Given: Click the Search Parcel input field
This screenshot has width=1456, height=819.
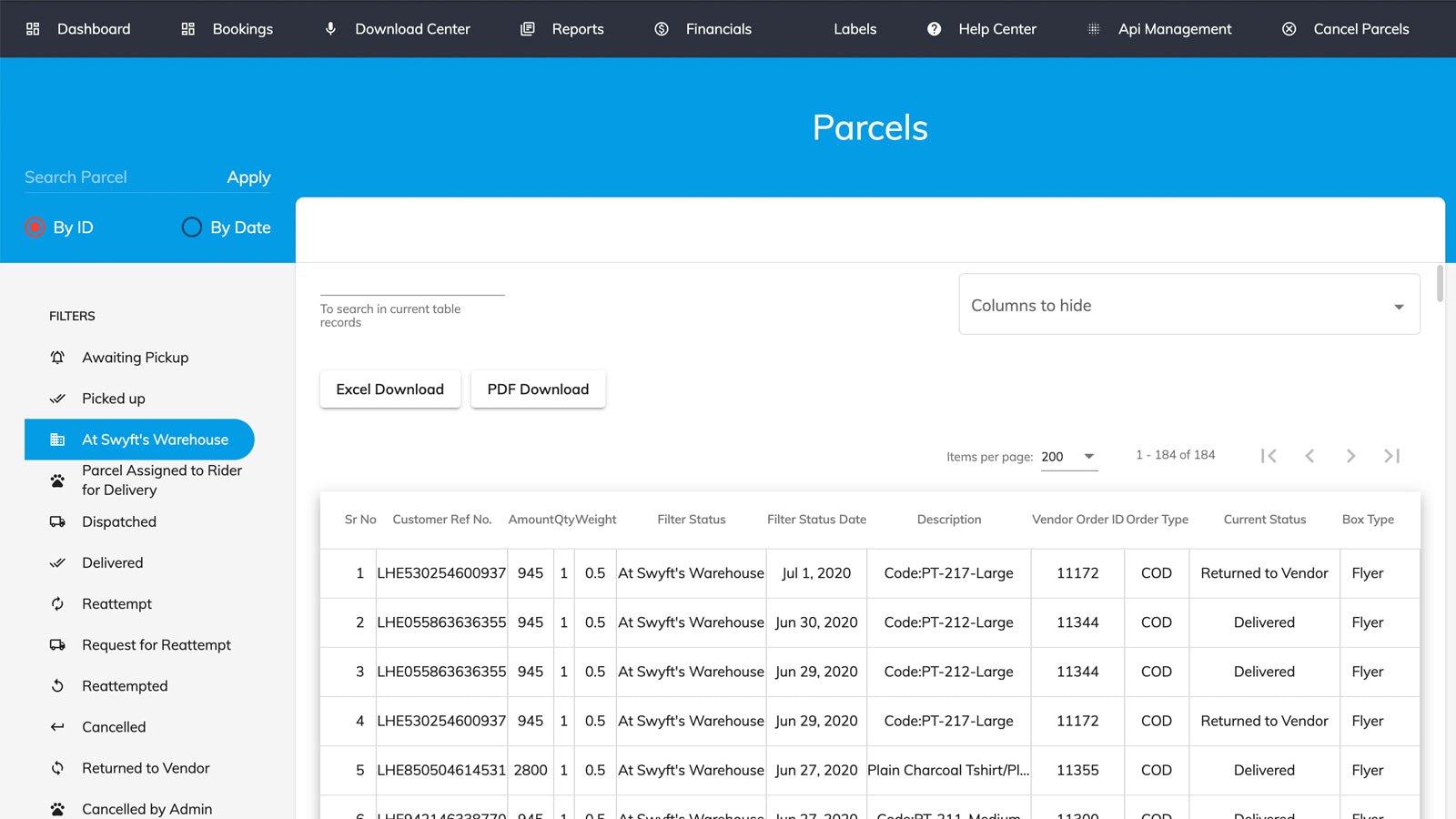Looking at the screenshot, I should (118, 177).
